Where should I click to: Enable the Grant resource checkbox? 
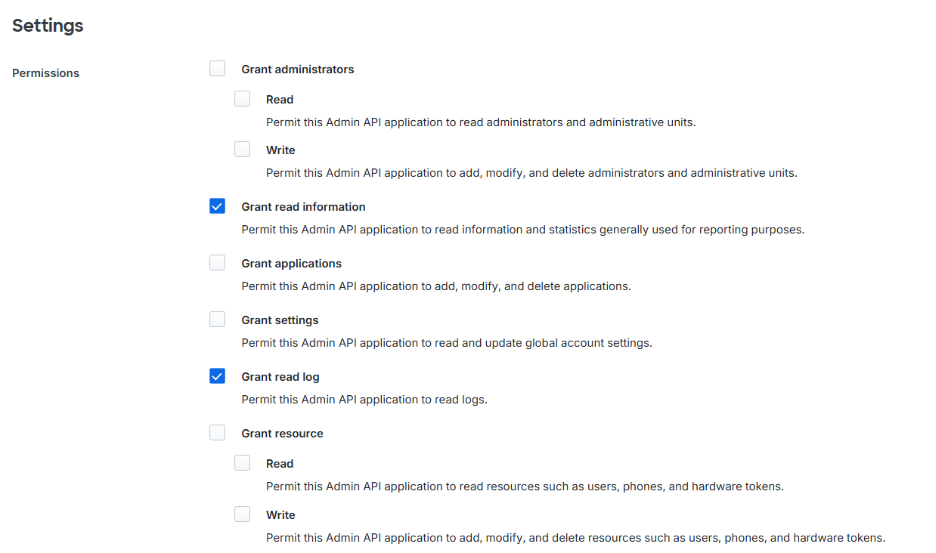tap(217, 433)
